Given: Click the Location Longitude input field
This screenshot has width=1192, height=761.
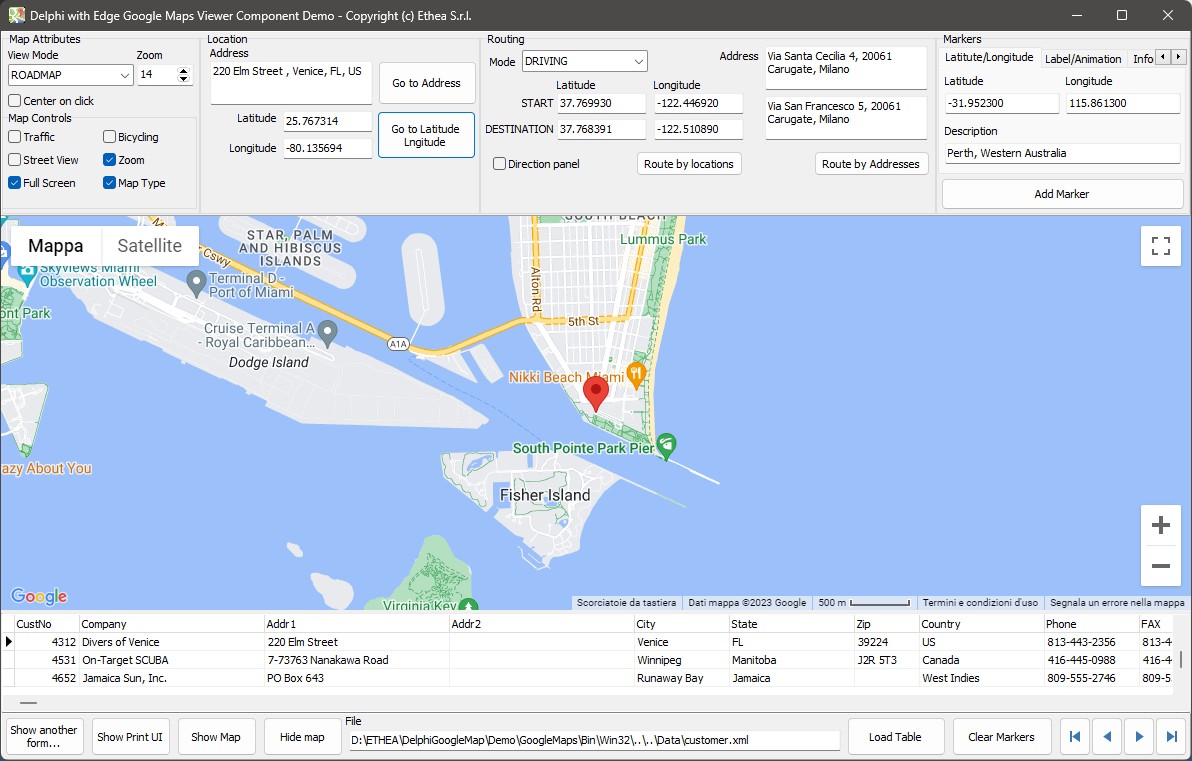Looking at the screenshot, I should [x=328, y=148].
